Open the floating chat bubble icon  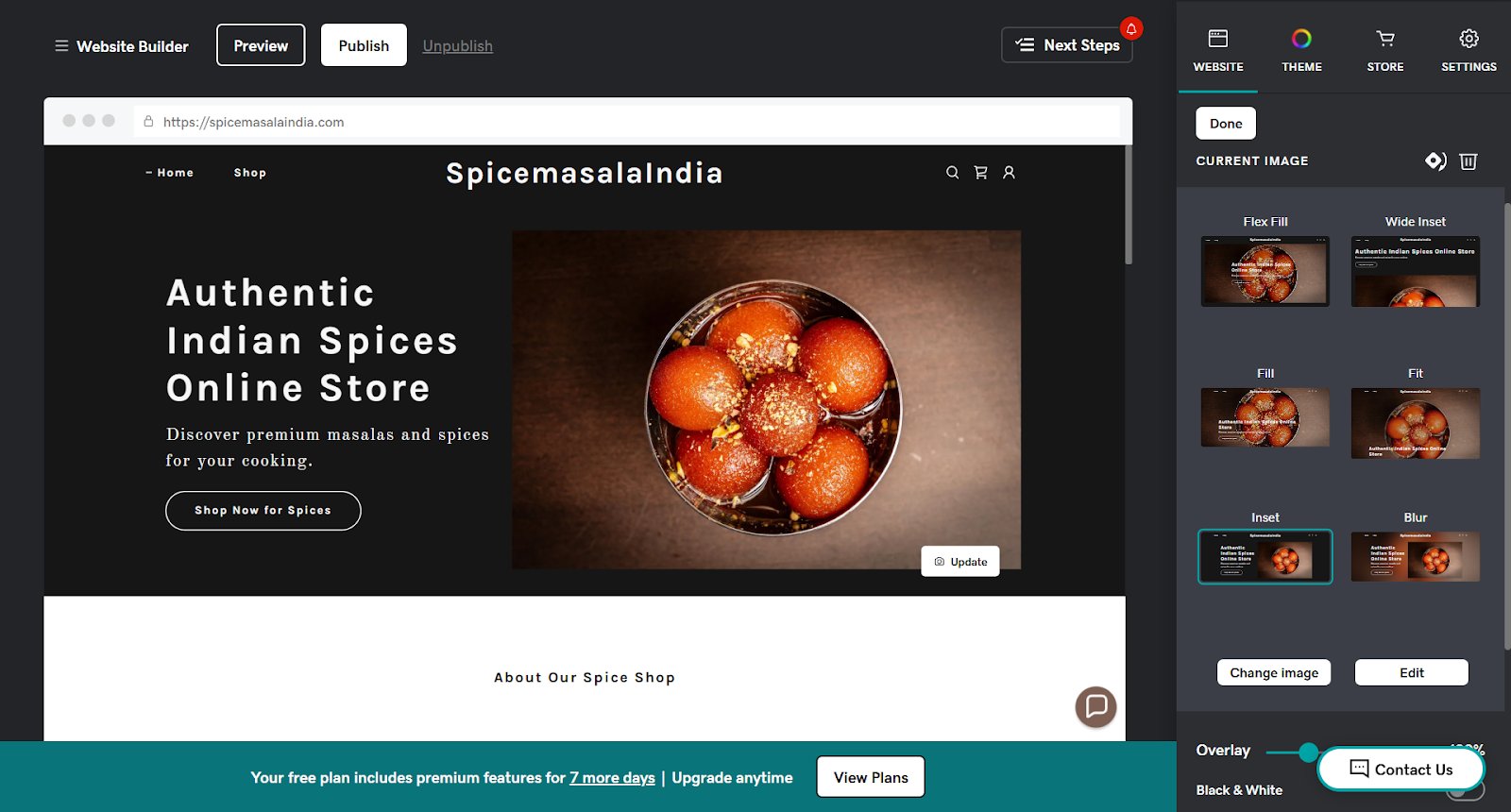1095,707
